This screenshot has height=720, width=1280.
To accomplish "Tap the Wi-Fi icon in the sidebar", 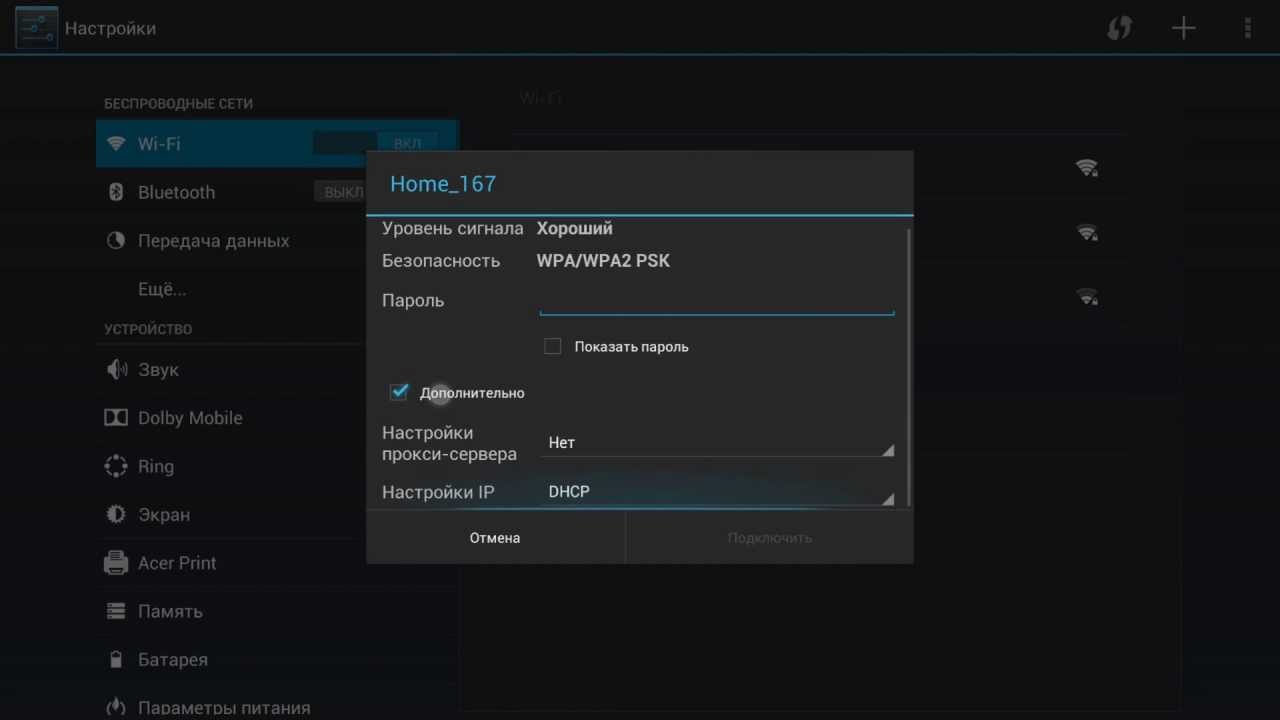I will (x=116, y=143).
